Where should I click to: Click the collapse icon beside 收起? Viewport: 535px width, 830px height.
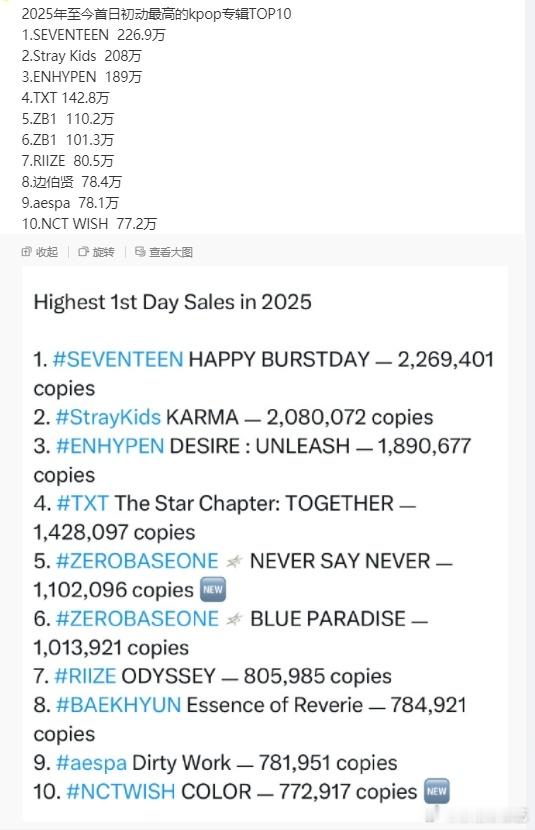26,252
